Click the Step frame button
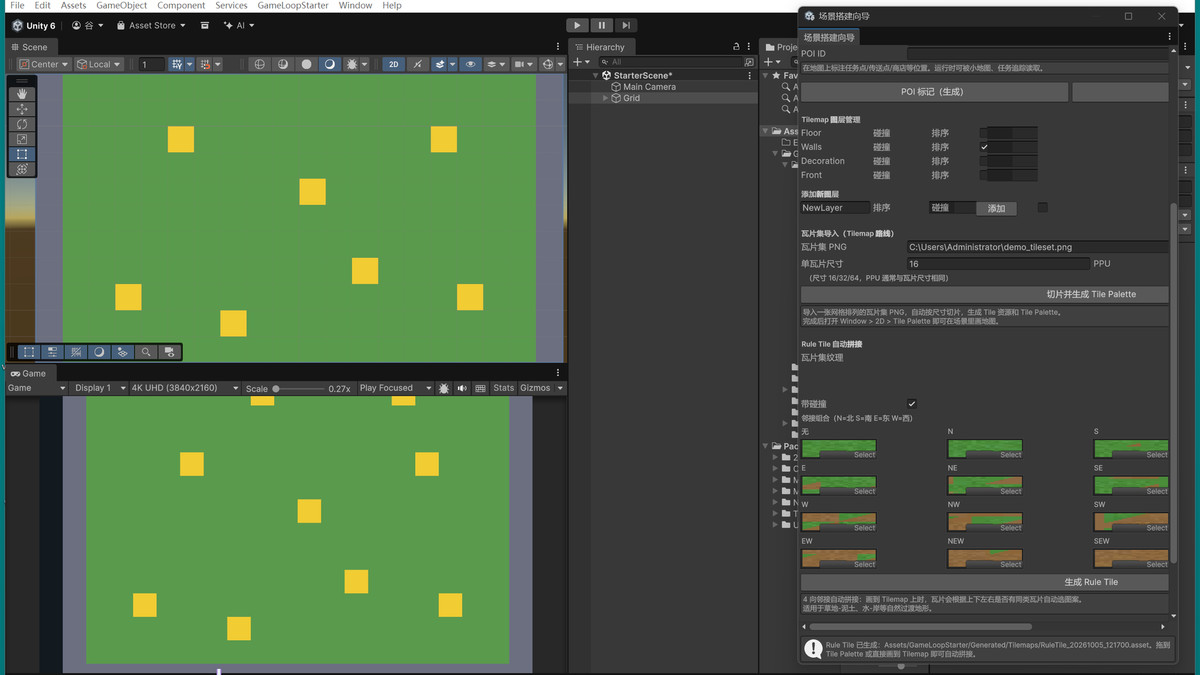The height and width of the screenshot is (675, 1200). tap(625, 25)
